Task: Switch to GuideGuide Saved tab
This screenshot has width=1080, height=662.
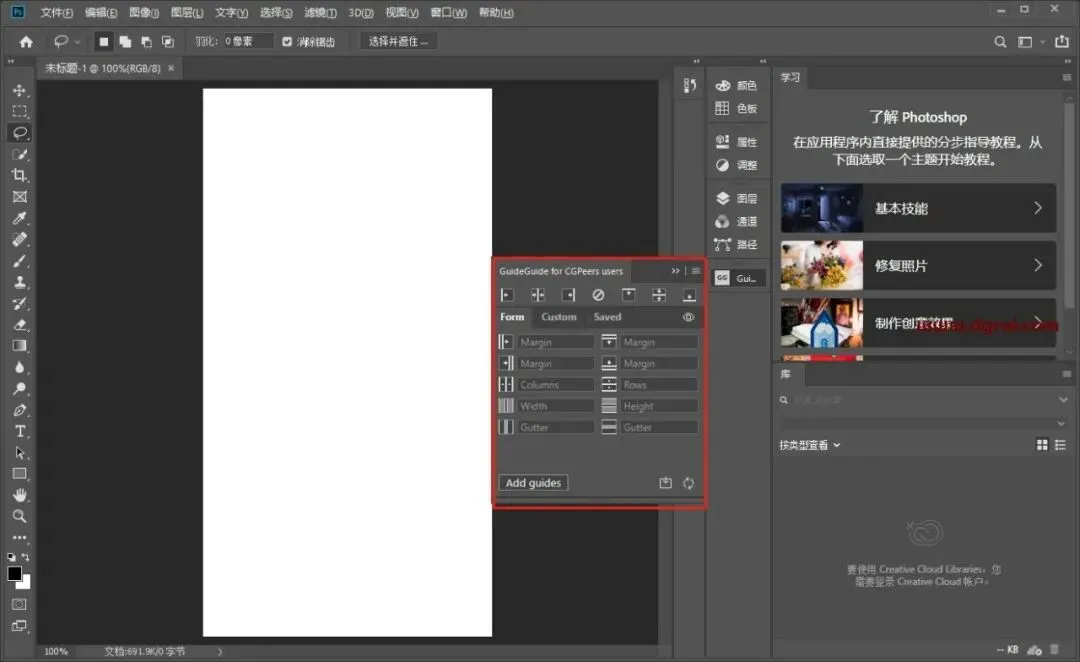Action: coord(608,317)
